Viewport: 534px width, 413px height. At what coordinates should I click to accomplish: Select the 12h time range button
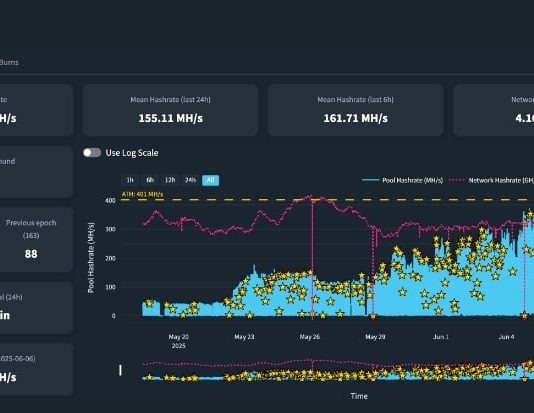click(x=170, y=180)
